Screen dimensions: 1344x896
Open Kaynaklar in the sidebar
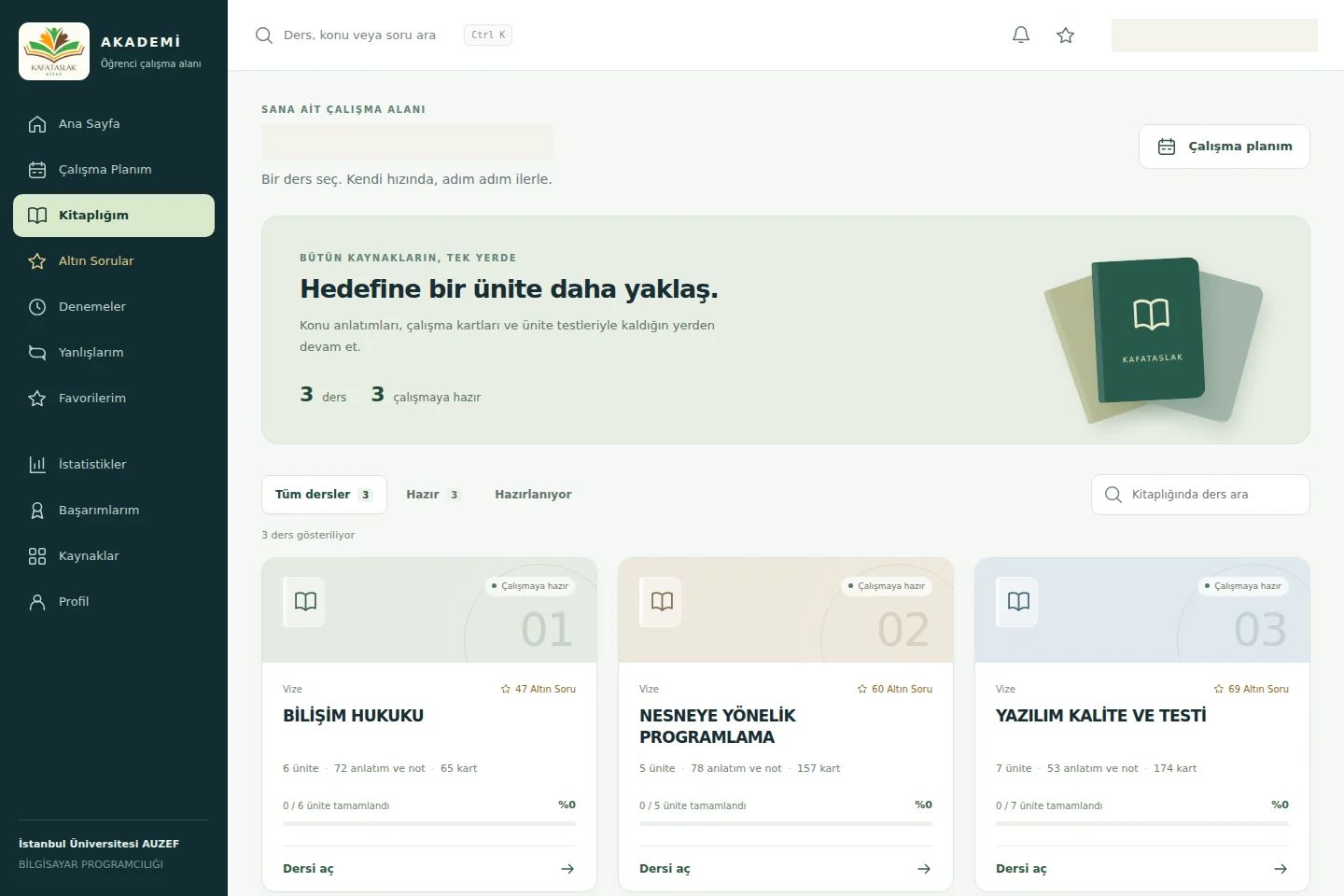coord(114,556)
